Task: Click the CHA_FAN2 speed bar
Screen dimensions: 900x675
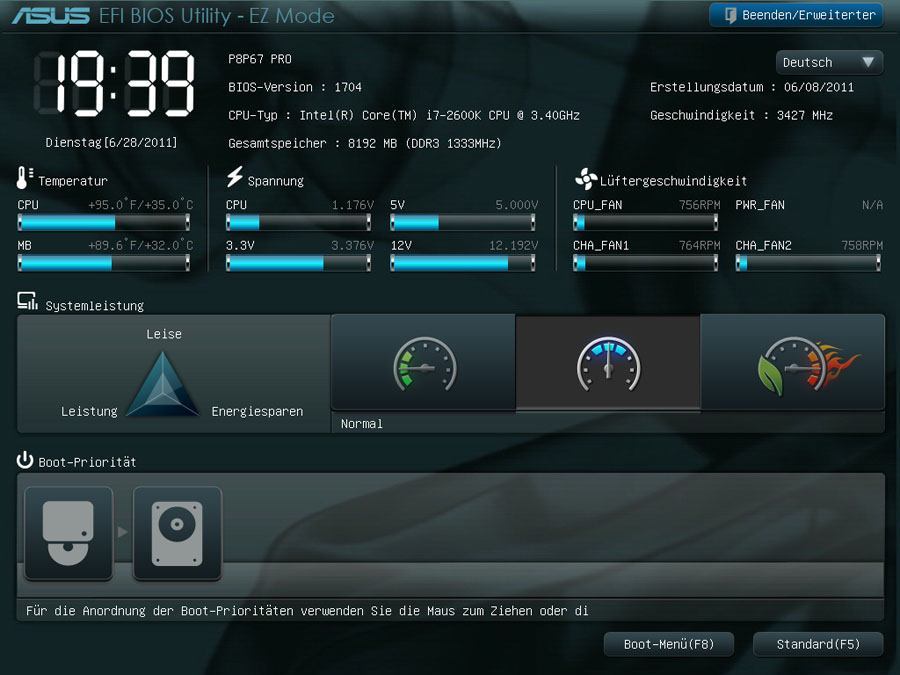Action: pyautogui.click(x=808, y=263)
